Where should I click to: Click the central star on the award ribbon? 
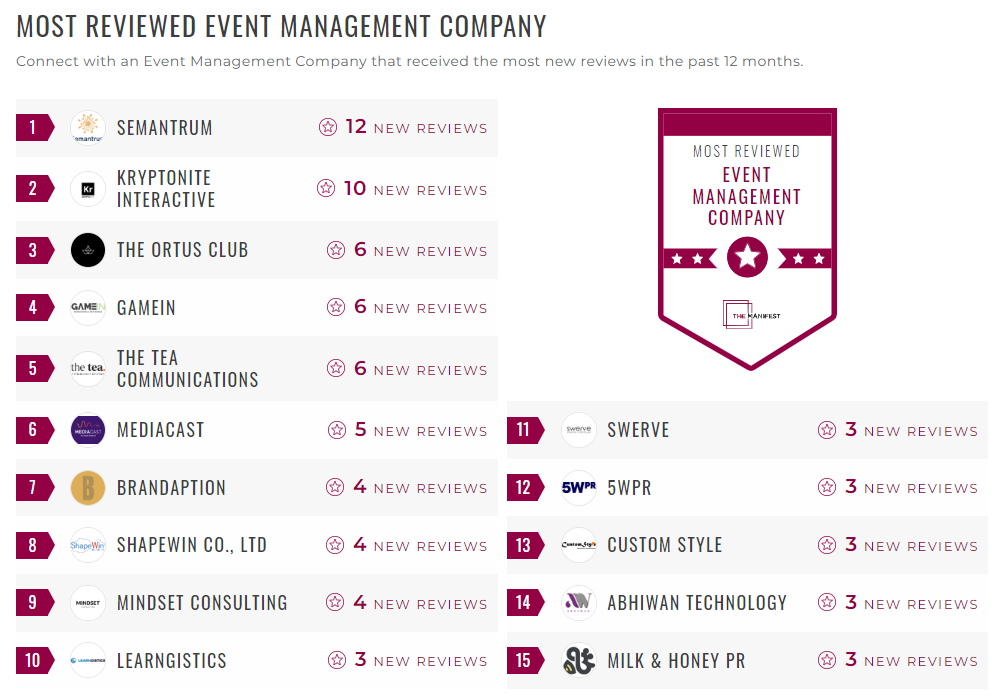tap(746, 257)
